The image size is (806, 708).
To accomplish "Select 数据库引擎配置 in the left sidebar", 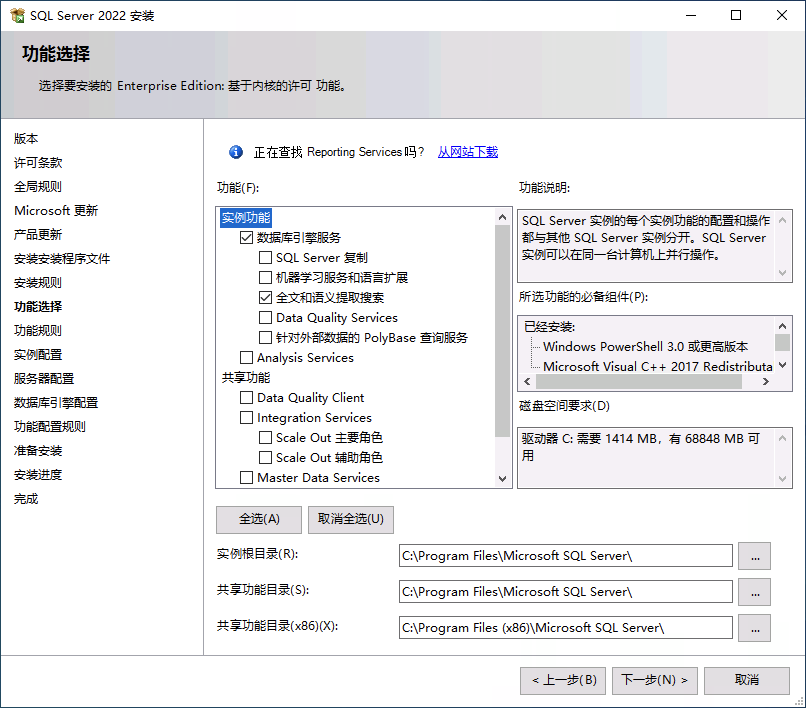I will tap(56, 402).
